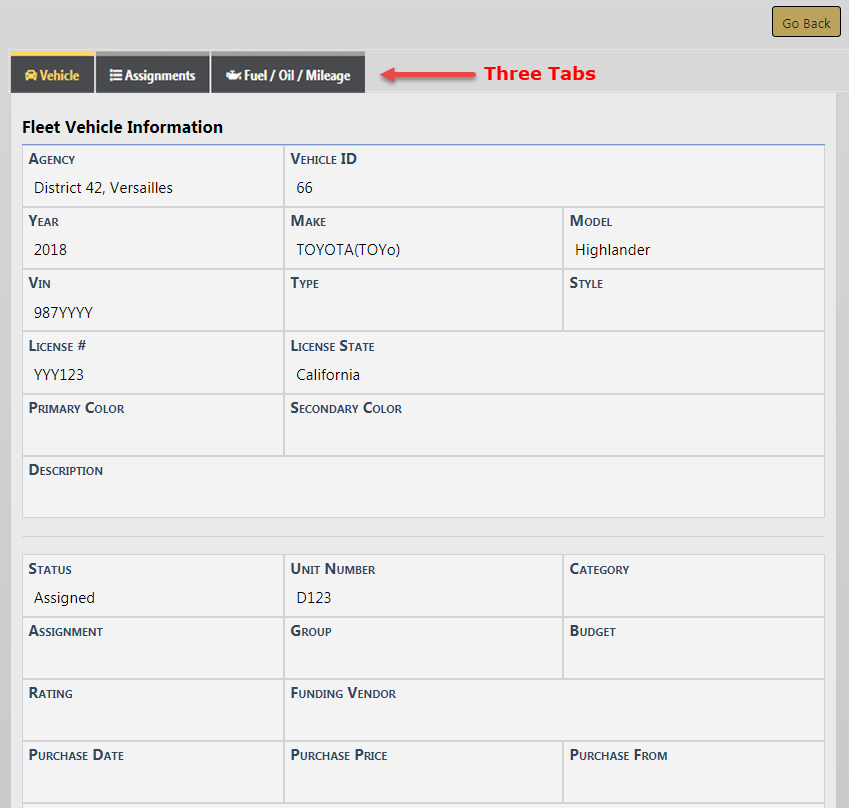
Task: Select the Unit Number value D123
Action: [x=313, y=598]
